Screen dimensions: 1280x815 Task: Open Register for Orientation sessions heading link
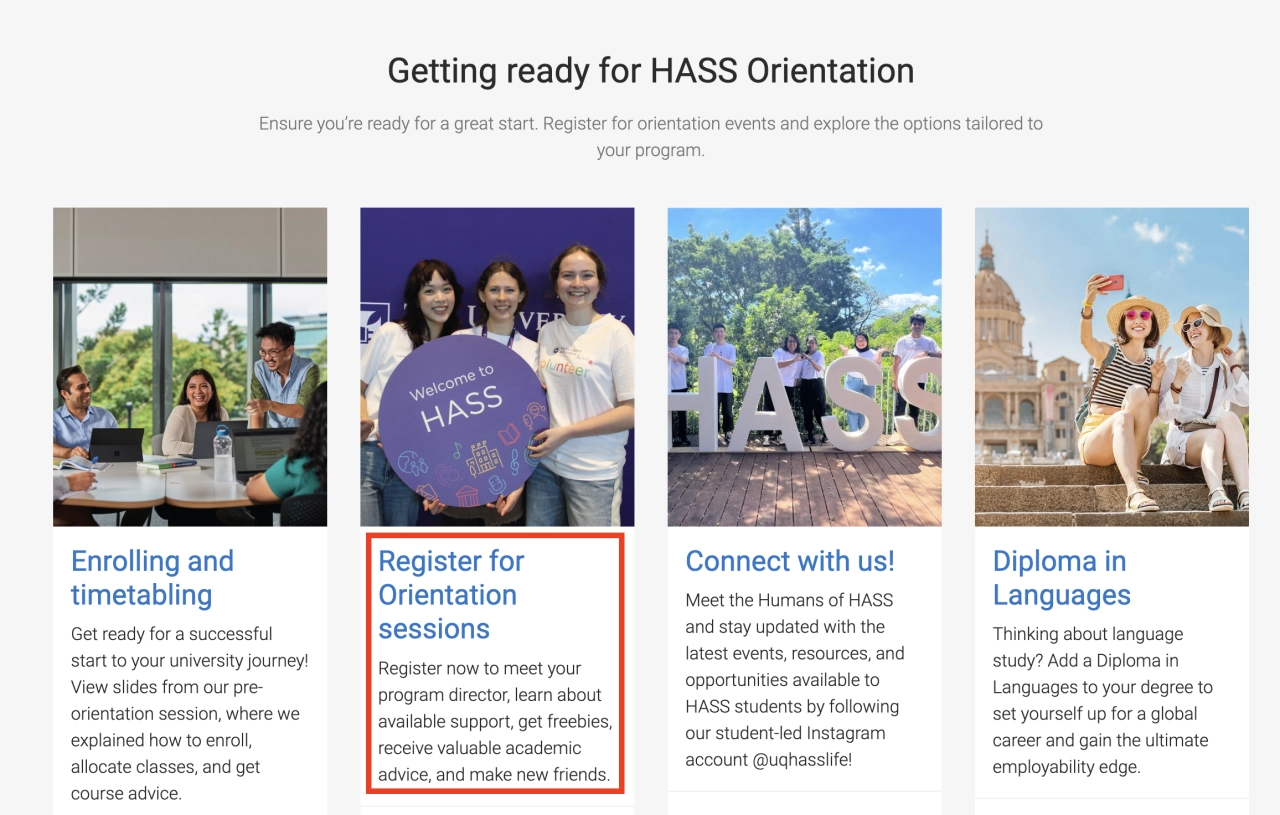(451, 595)
